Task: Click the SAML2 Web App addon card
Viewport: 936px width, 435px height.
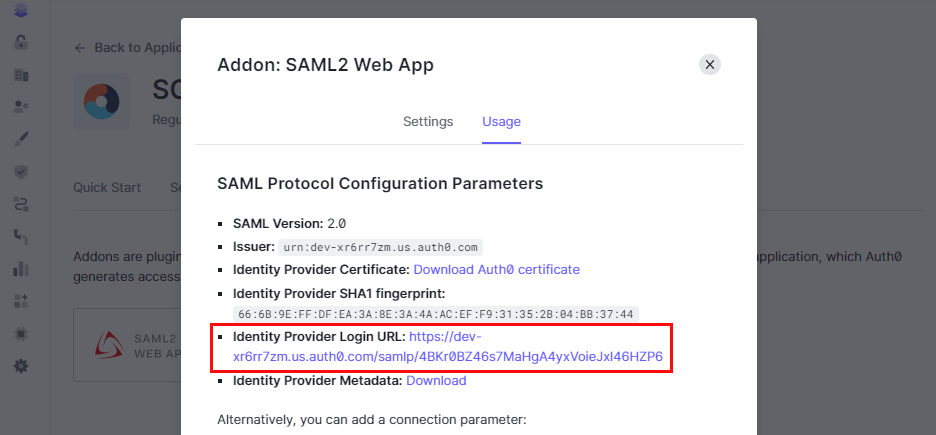Action: coord(127,345)
